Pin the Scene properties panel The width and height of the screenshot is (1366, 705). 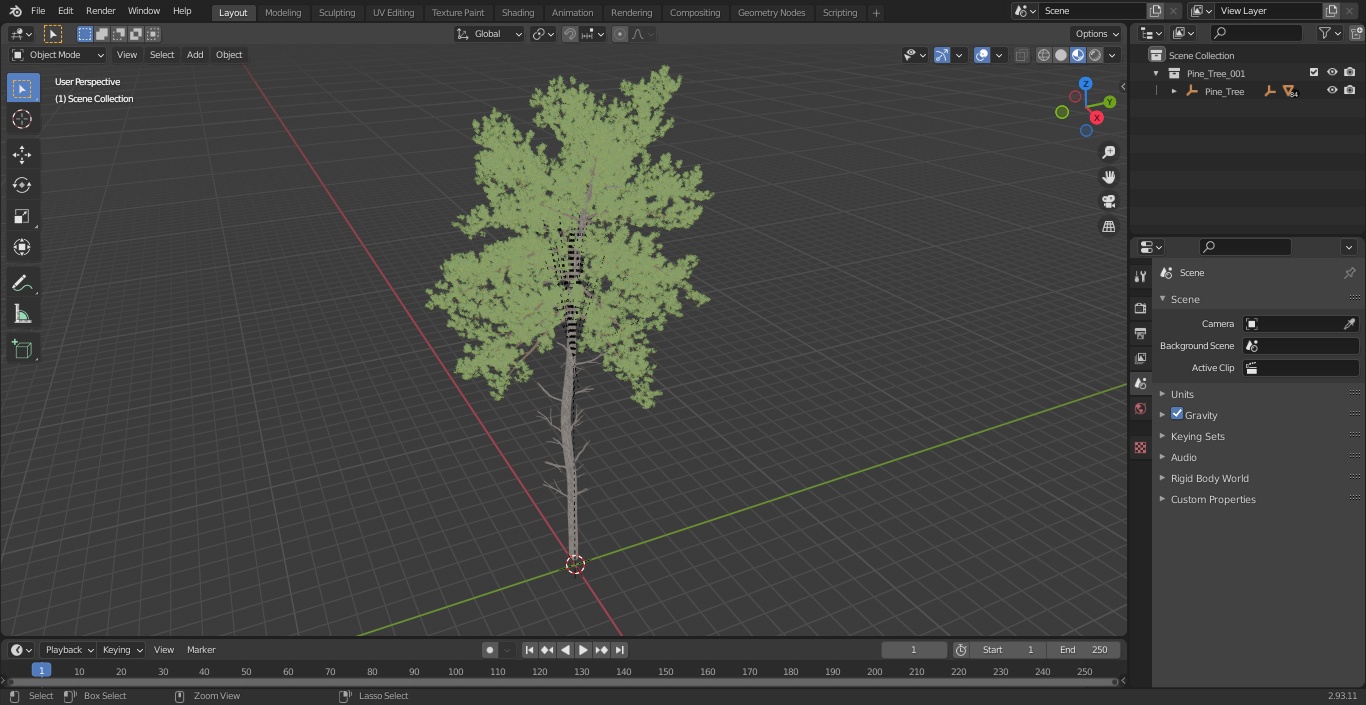pos(1349,273)
